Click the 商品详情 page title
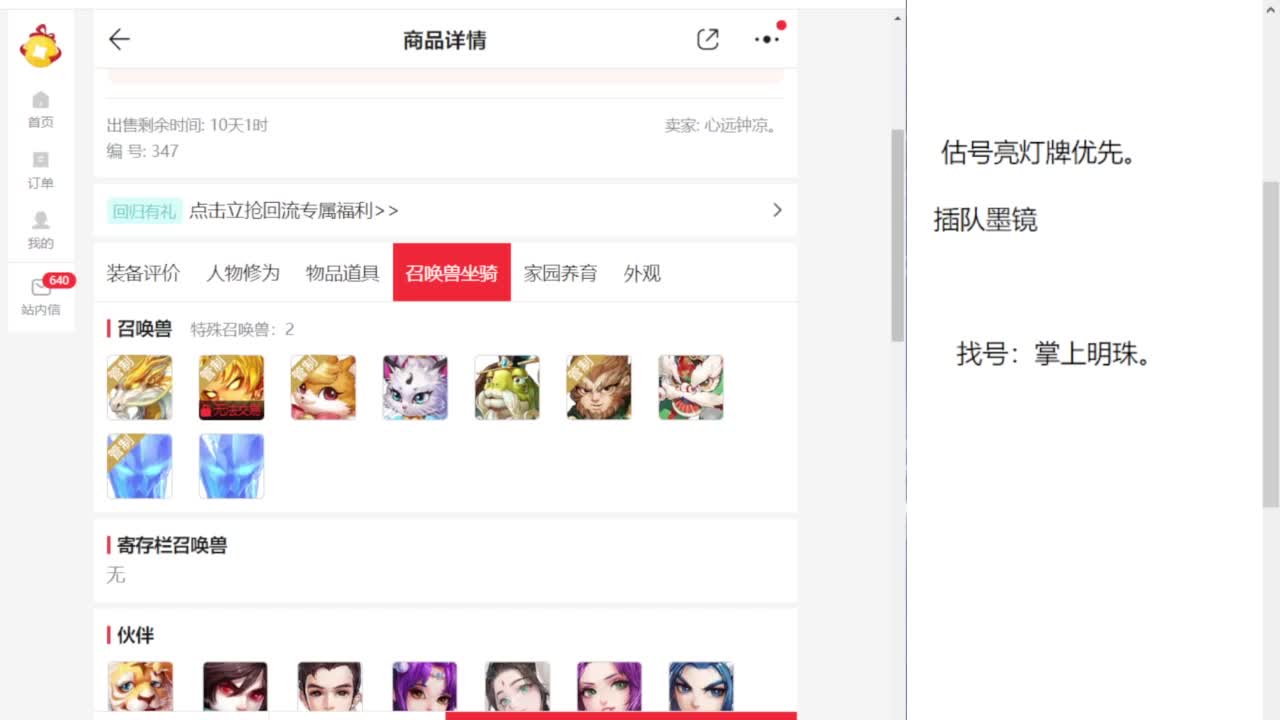This screenshot has width=1280, height=720. tap(445, 40)
